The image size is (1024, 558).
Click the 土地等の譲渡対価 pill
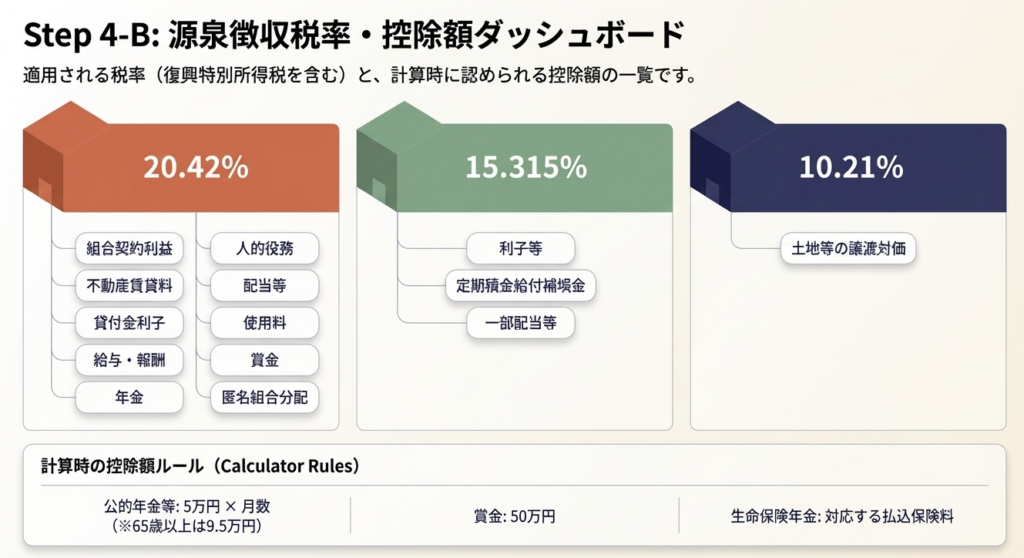(848, 248)
